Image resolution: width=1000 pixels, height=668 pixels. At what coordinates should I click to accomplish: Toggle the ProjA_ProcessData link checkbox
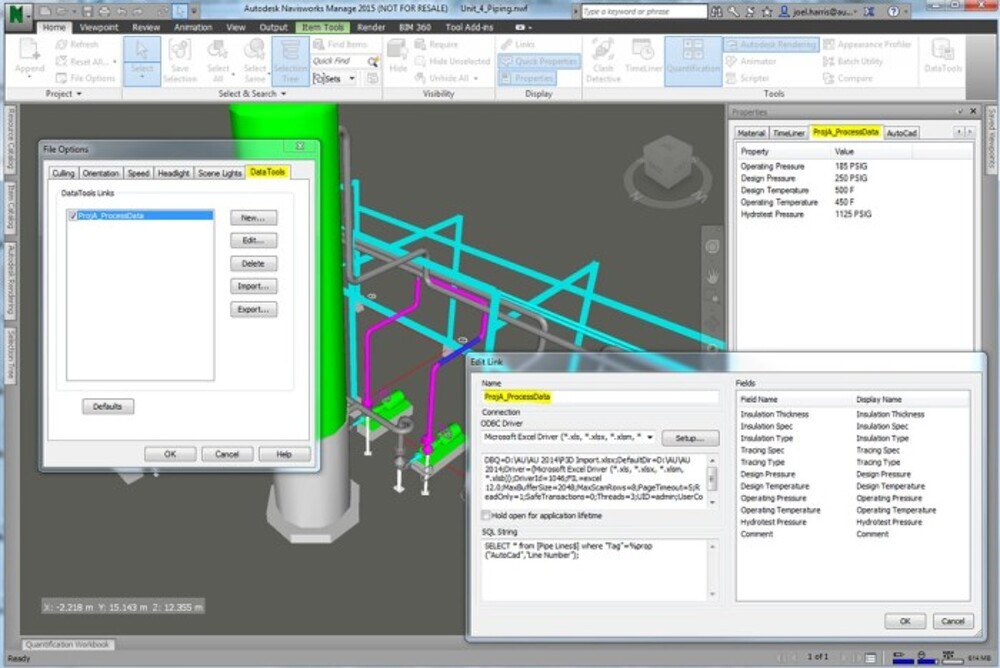pyautogui.click(x=72, y=216)
